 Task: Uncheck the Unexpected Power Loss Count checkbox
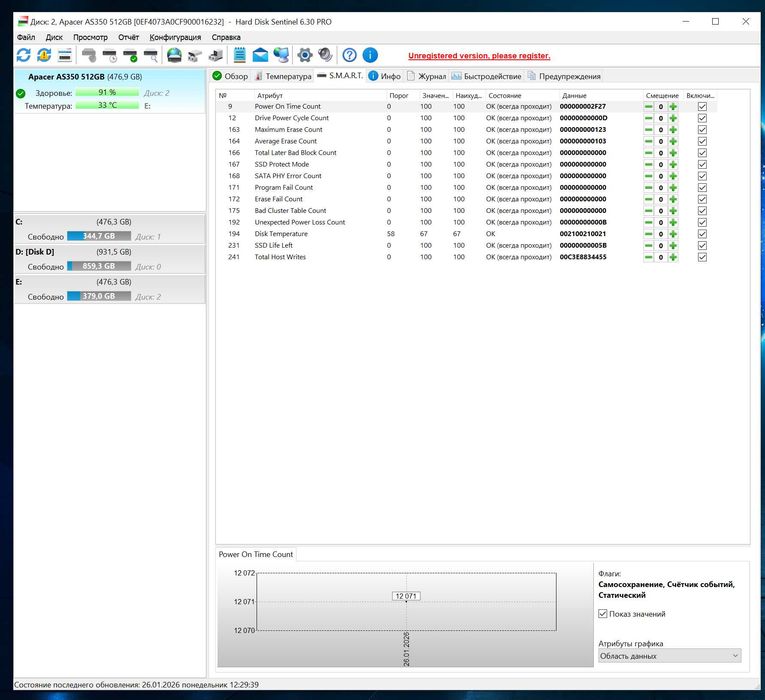point(702,222)
